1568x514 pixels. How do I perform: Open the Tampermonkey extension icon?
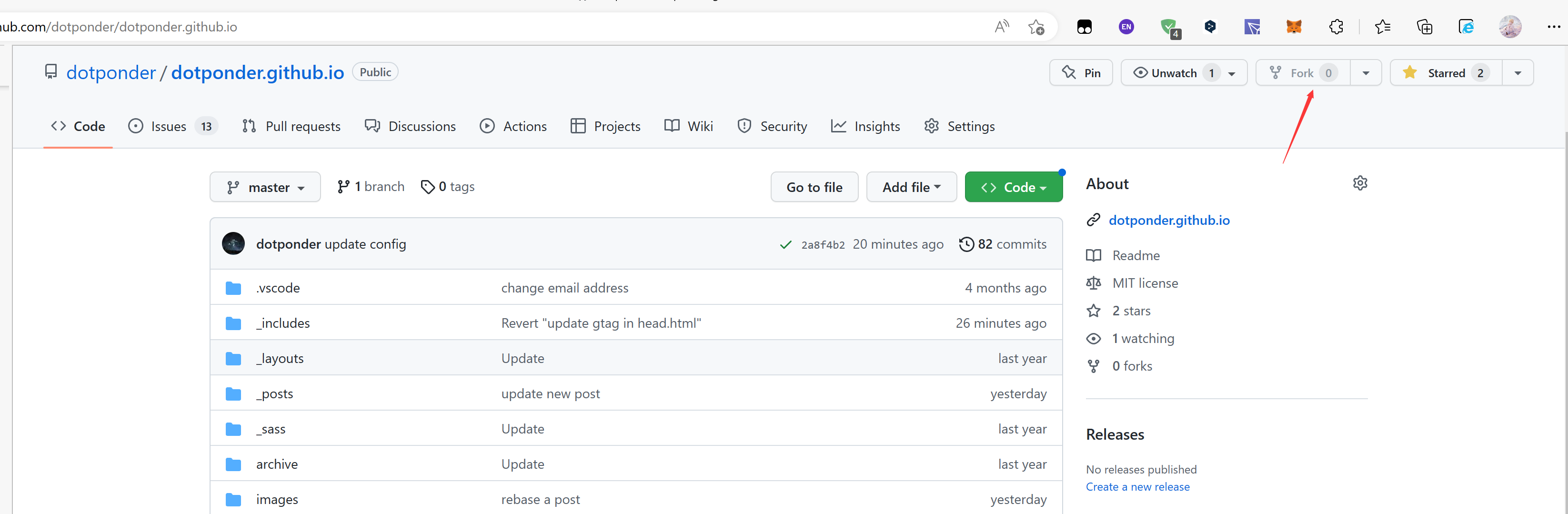point(1084,27)
